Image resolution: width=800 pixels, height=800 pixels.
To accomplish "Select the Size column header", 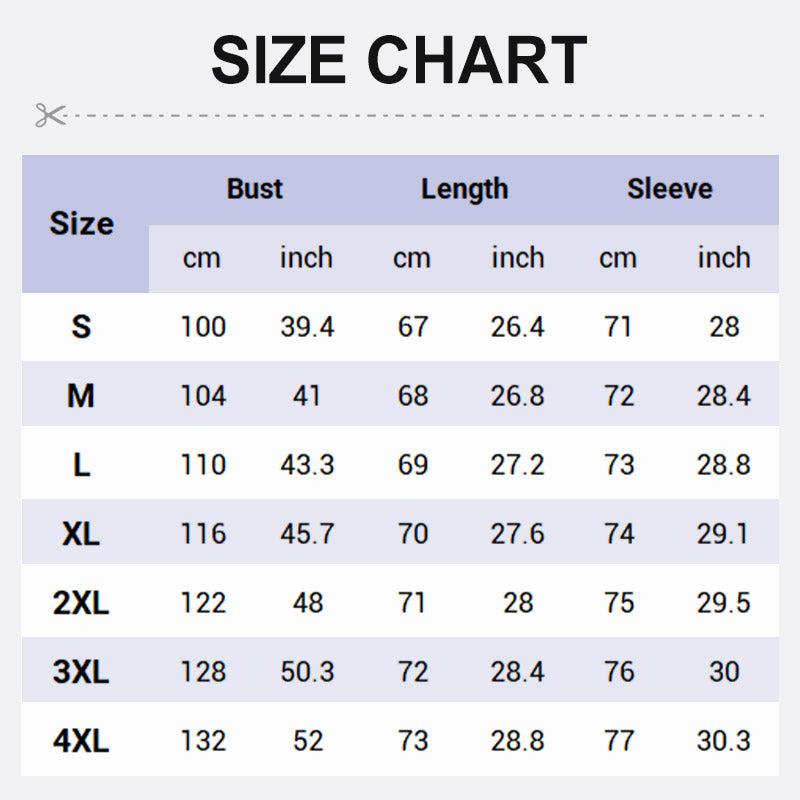I will click(x=82, y=224).
